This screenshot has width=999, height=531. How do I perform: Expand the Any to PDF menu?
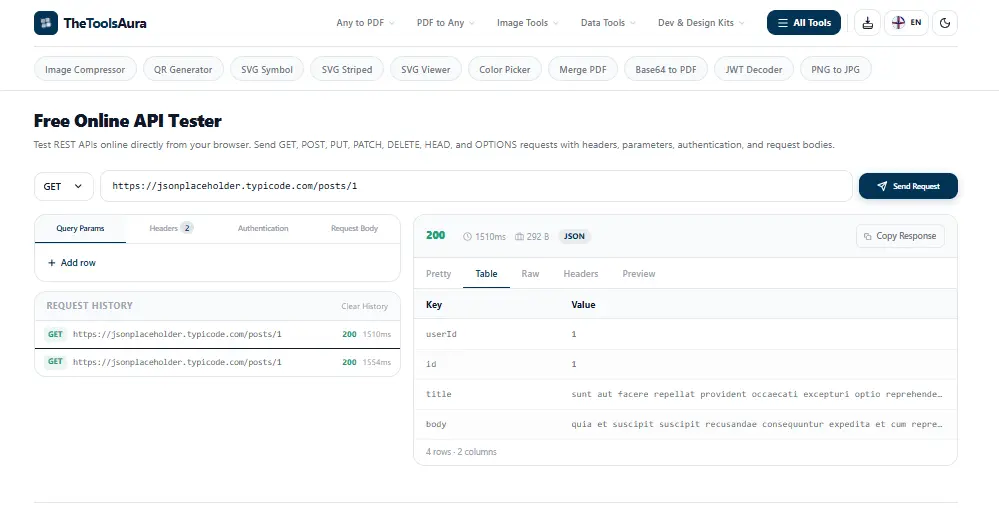click(x=365, y=23)
